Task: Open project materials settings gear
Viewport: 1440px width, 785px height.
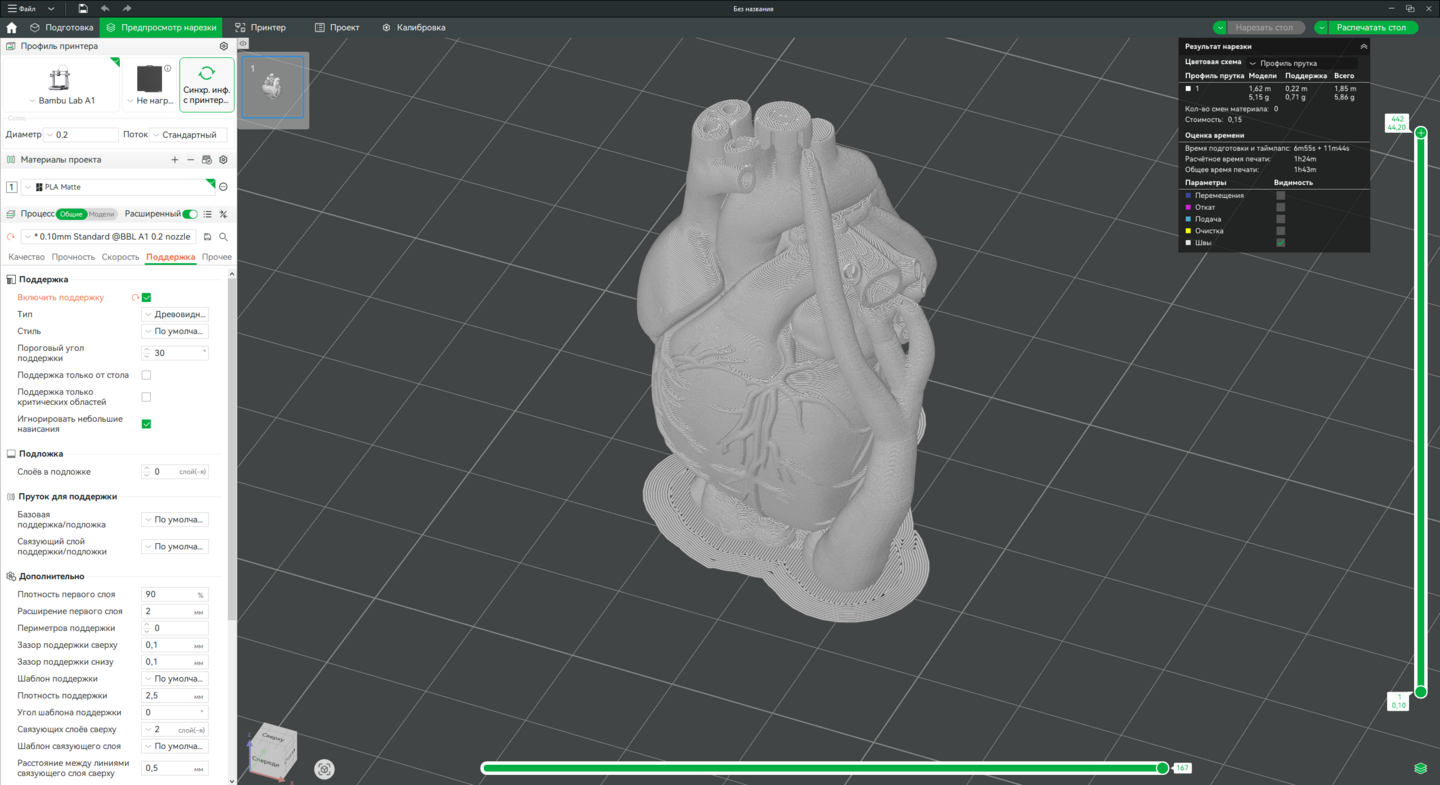Action: point(223,160)
